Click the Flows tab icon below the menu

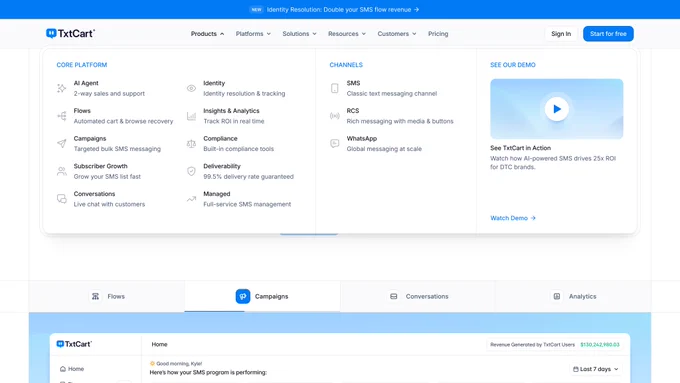[95, 296]
